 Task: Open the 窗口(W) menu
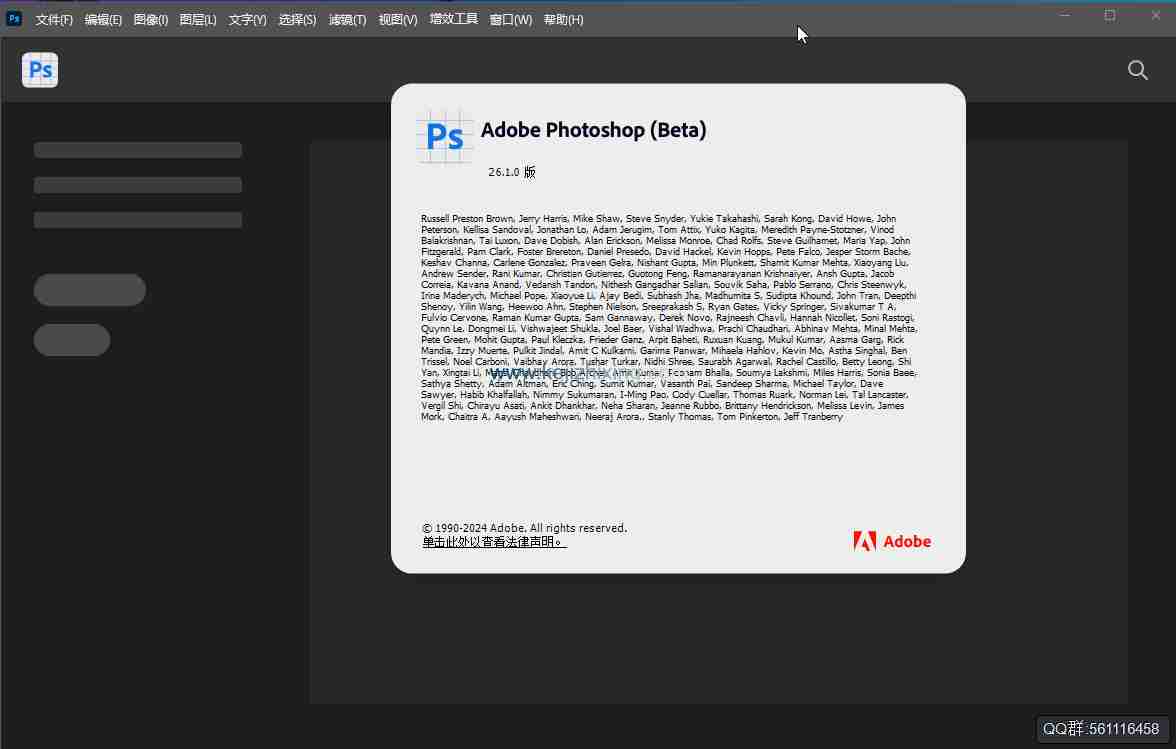pyautogui.click(x=510, y=19)
